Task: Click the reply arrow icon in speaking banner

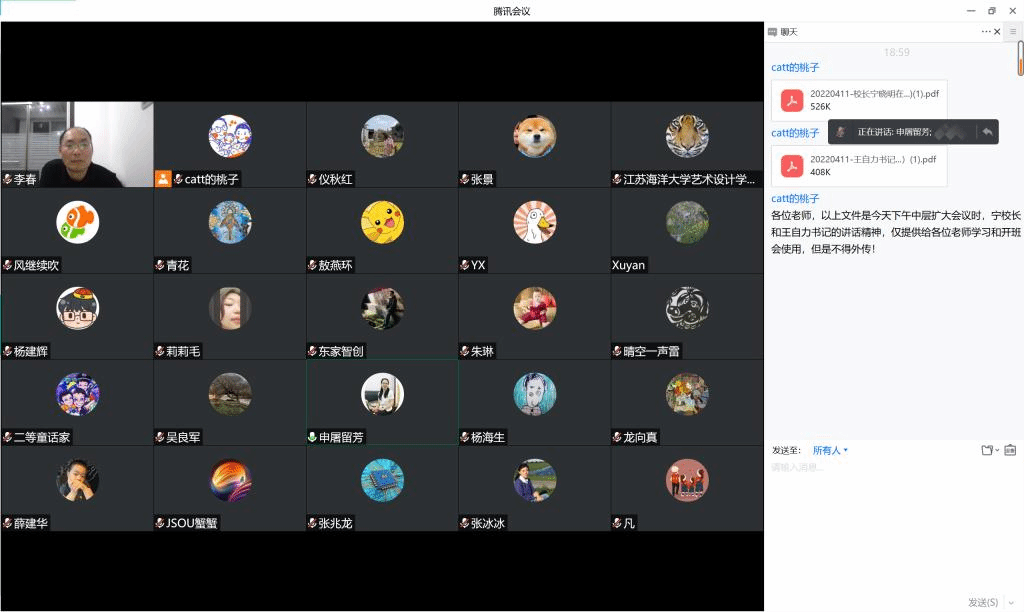Action: (x=987, y=132)
